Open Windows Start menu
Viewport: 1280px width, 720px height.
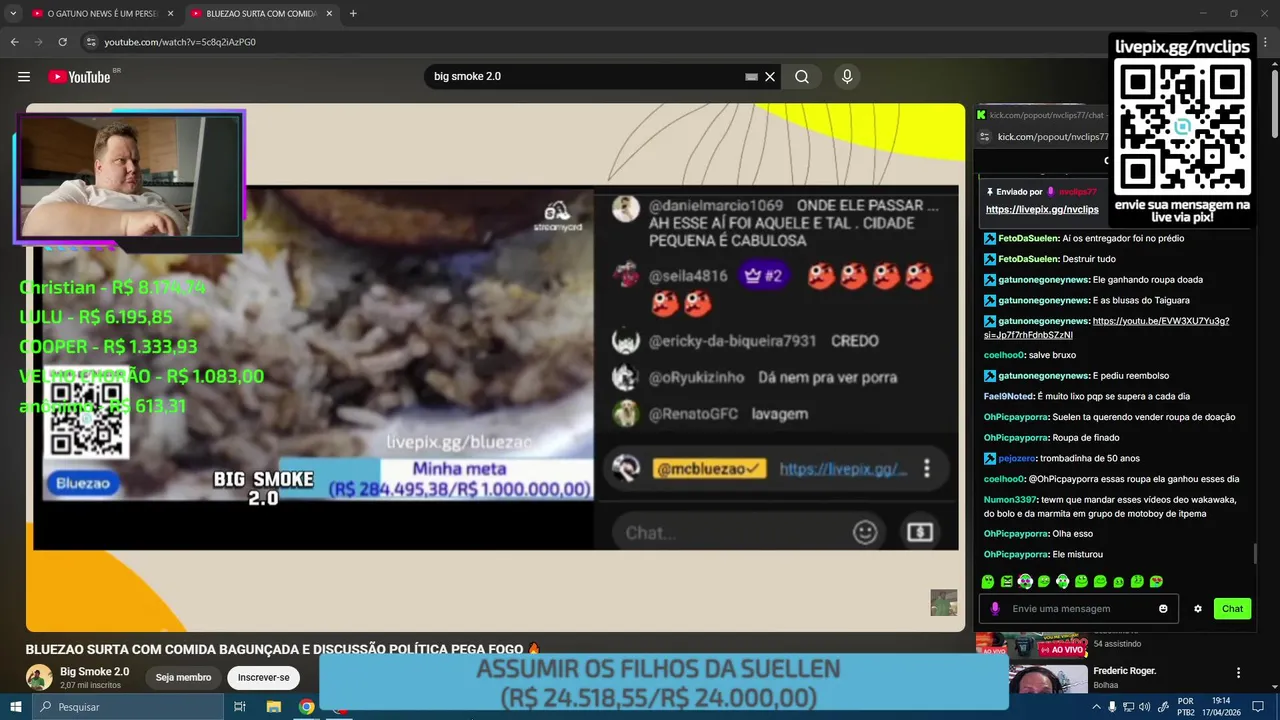pos(16,707)
